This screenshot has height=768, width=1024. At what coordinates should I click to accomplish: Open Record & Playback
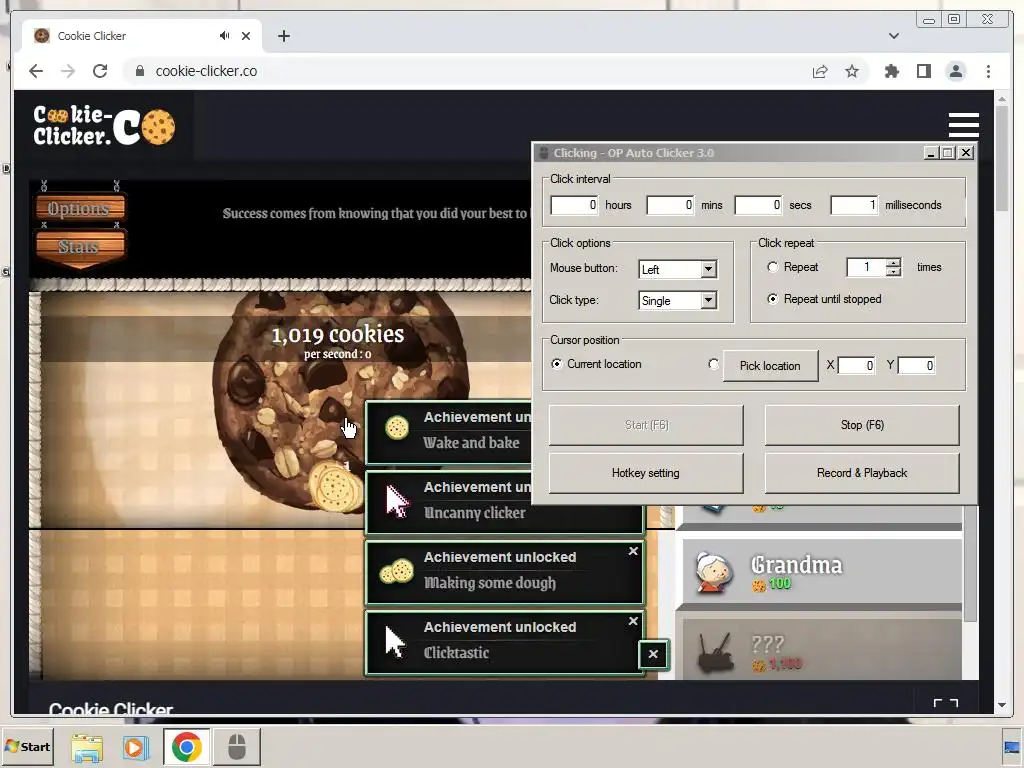pyautogui.click(x=862, y=473)
